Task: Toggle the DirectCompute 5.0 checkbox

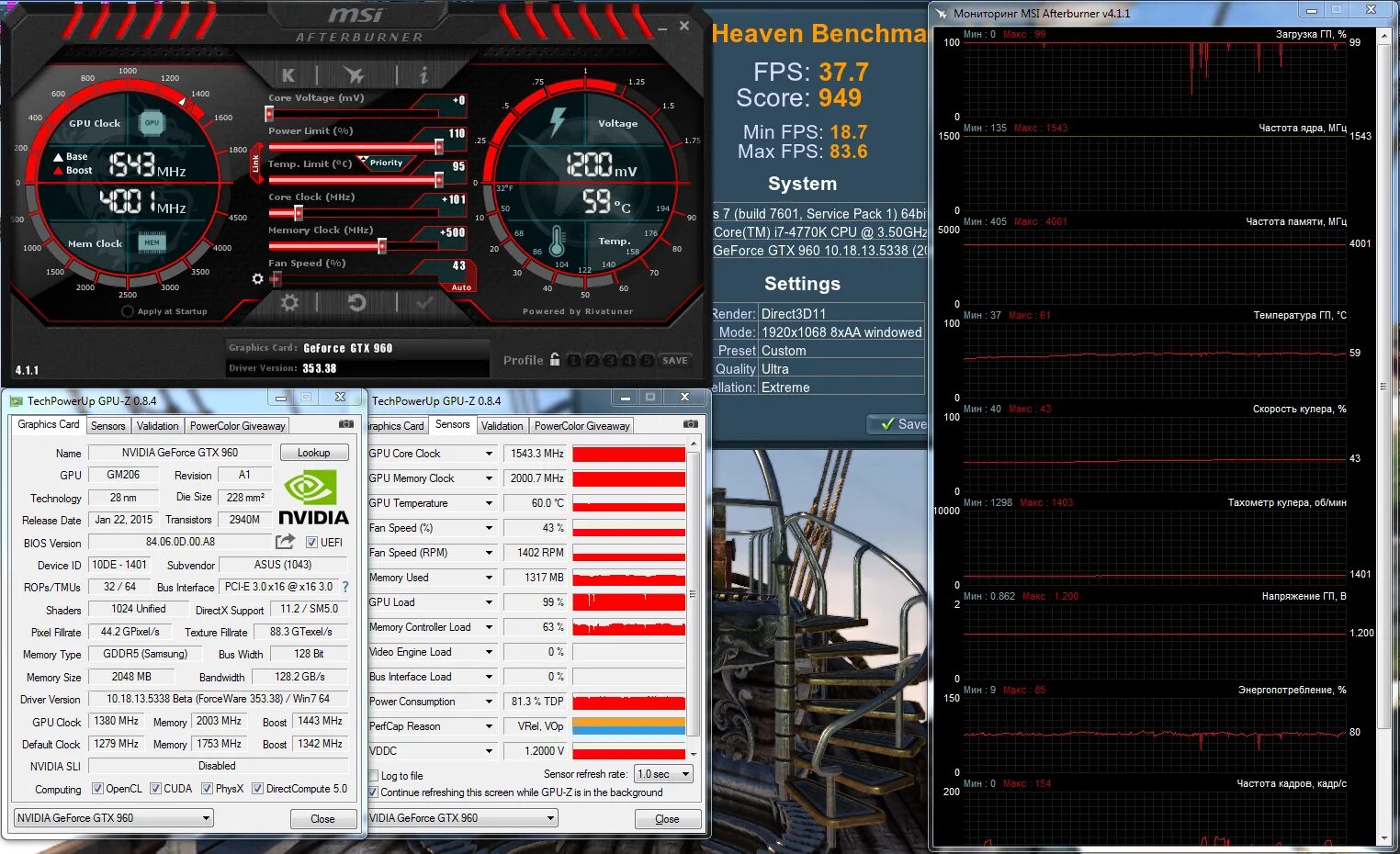Action: tap(258, 789)
